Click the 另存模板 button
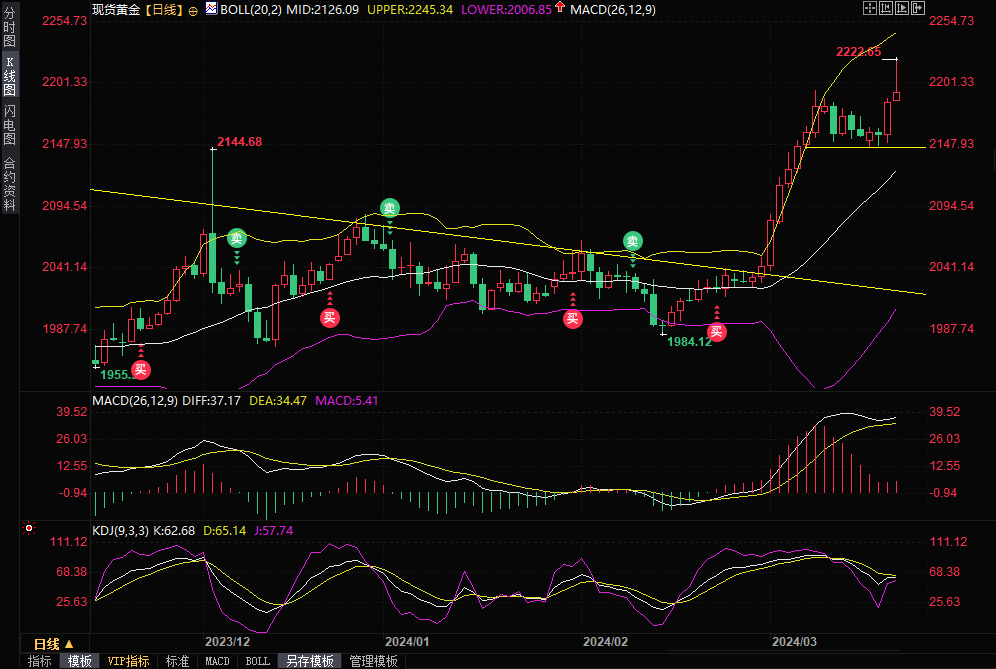996x669 pixels. click(x=309, y=661)
